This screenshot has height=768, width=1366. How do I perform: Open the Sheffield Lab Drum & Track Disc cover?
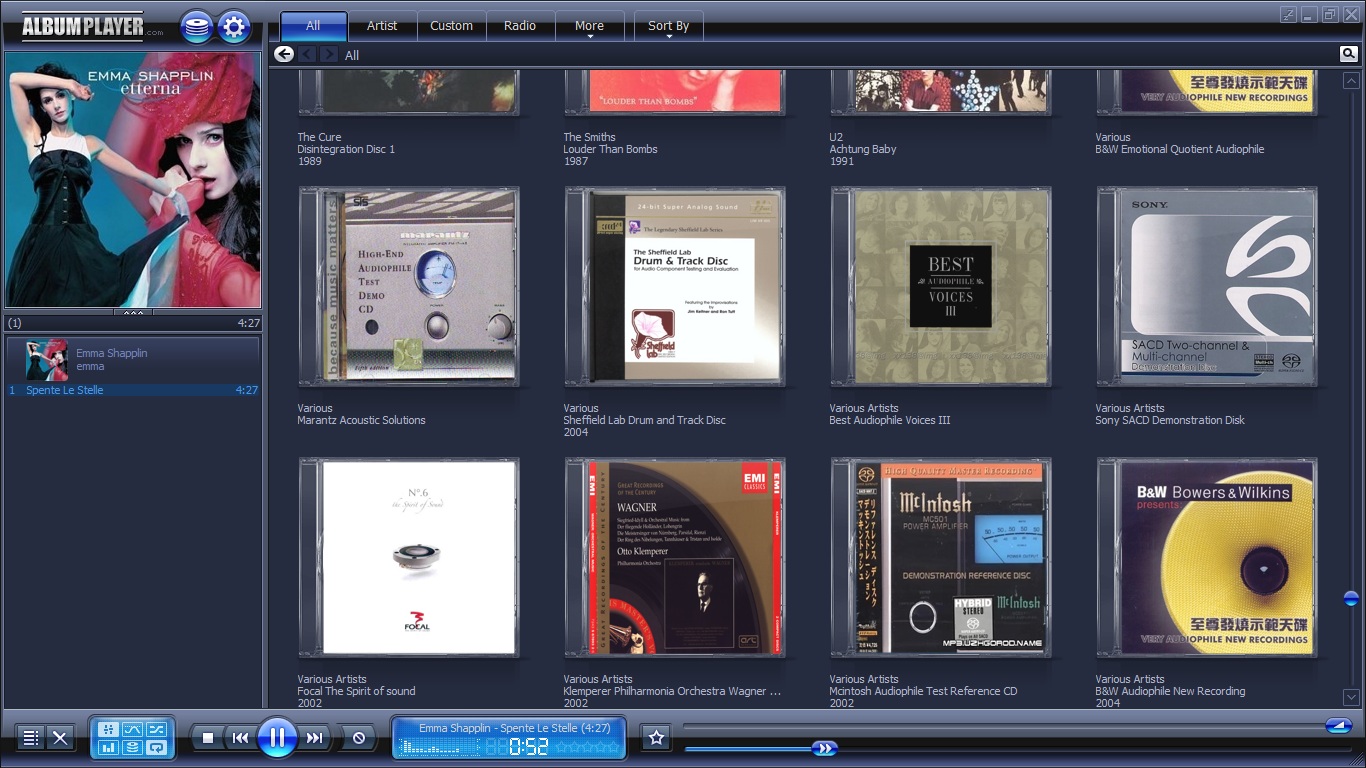[675, 287]
